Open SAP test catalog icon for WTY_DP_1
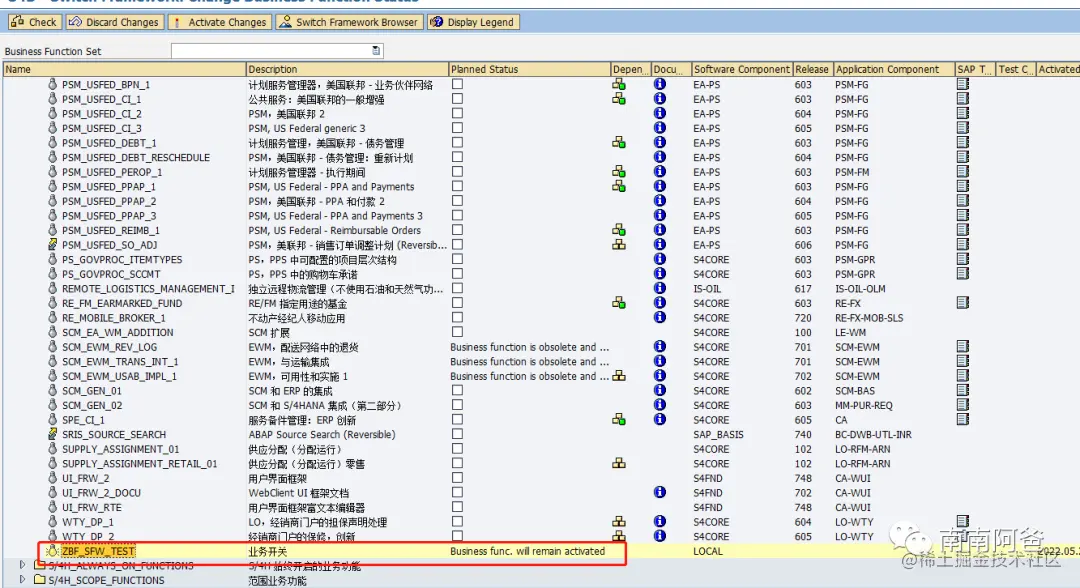Viewport: 1080px width, 588px height. 963,522
